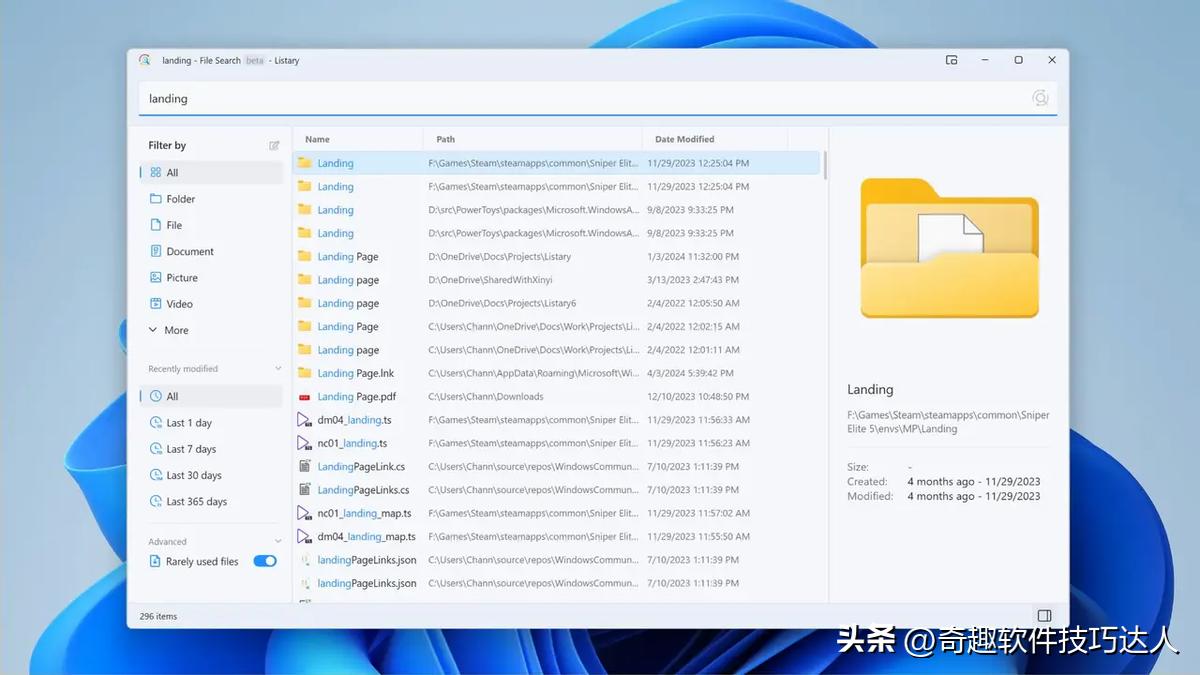Screen dimensions: 1200x675
Task: Click the search icon inside the search bar
Action: 1040,98
